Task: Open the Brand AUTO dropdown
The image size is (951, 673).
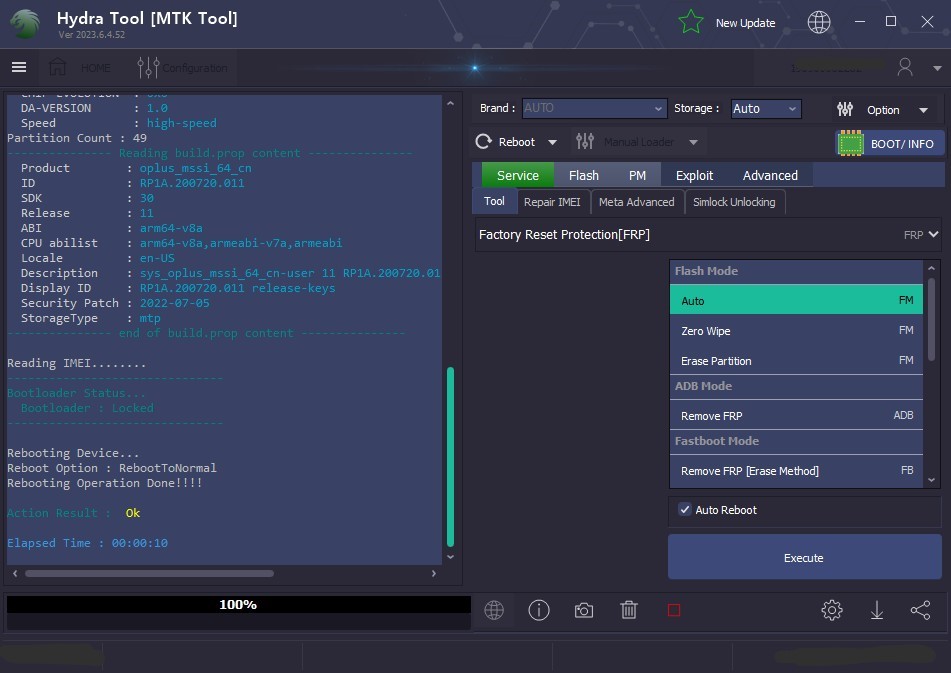Action: pos(594,109)
